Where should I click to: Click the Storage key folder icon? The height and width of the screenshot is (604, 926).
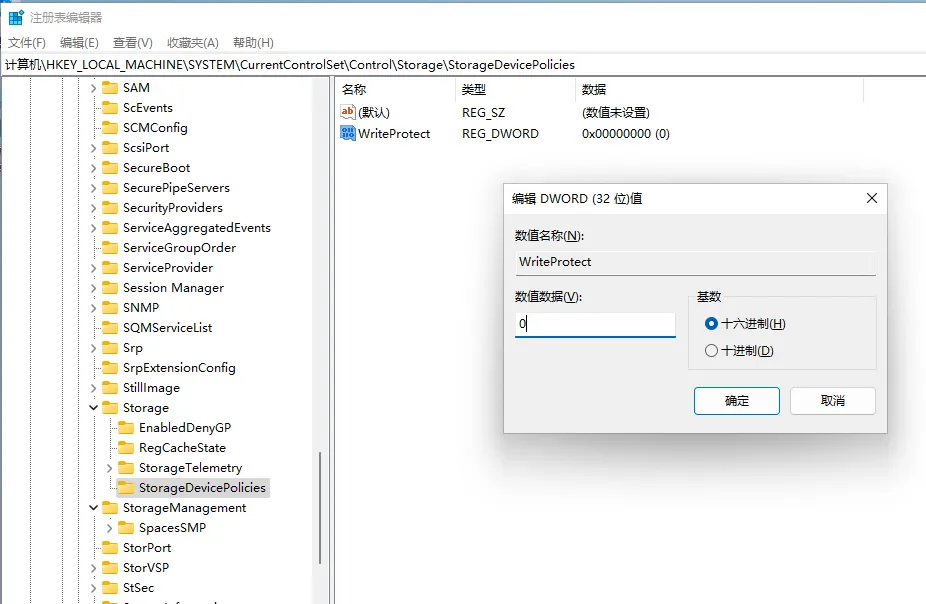pos(110,407)
